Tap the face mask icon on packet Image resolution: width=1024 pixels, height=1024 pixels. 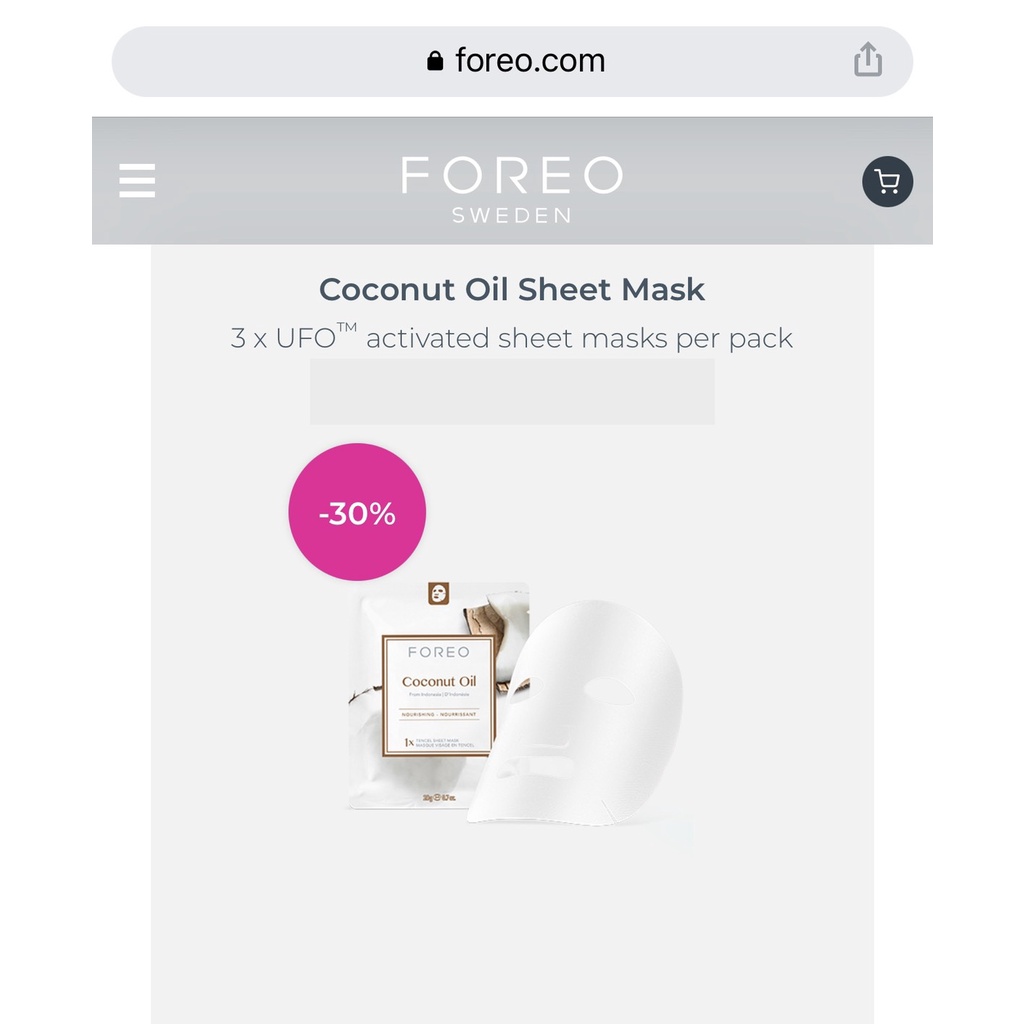tap(438, 594)
